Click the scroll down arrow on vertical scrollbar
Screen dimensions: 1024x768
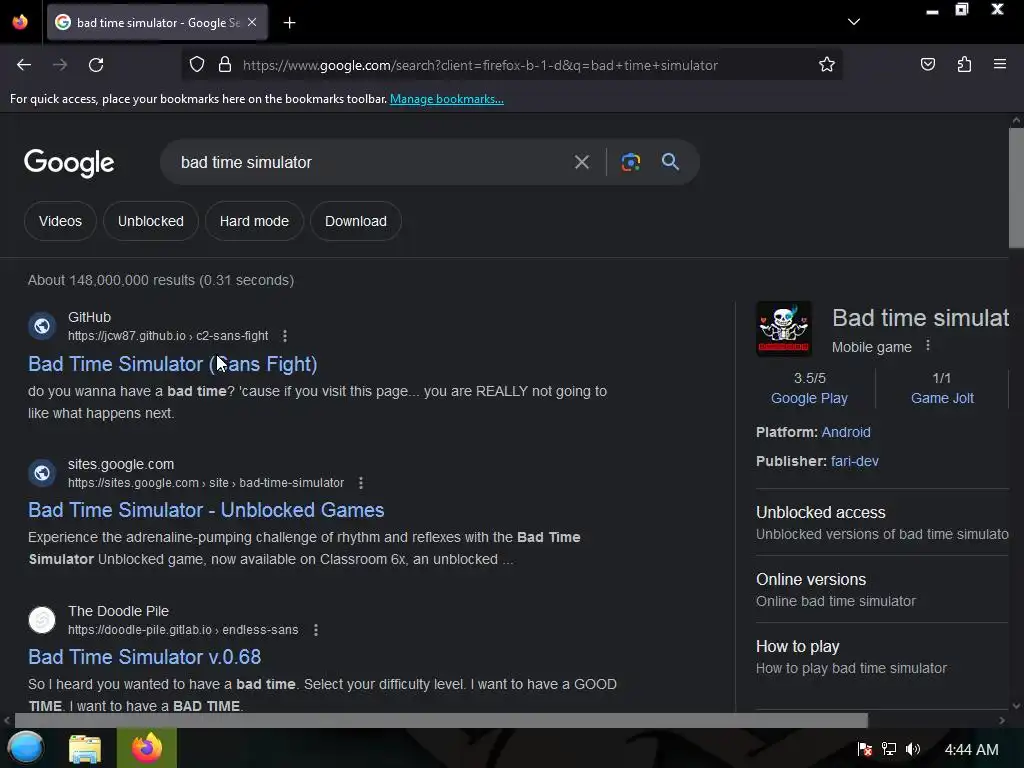pos(1016,706)
